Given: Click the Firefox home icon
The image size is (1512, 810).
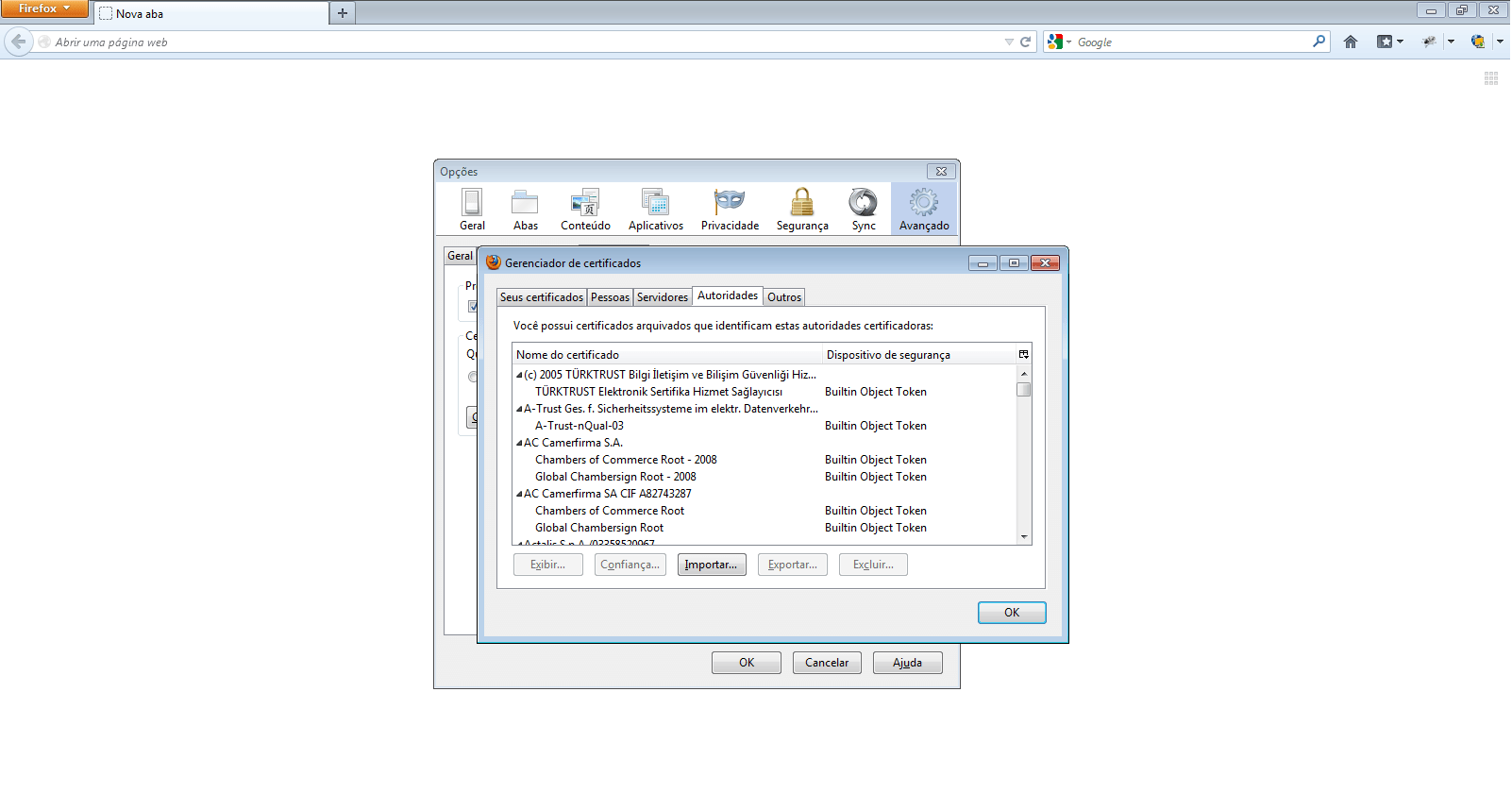Looking at the screenshot, I should (x=1351, y=42).
